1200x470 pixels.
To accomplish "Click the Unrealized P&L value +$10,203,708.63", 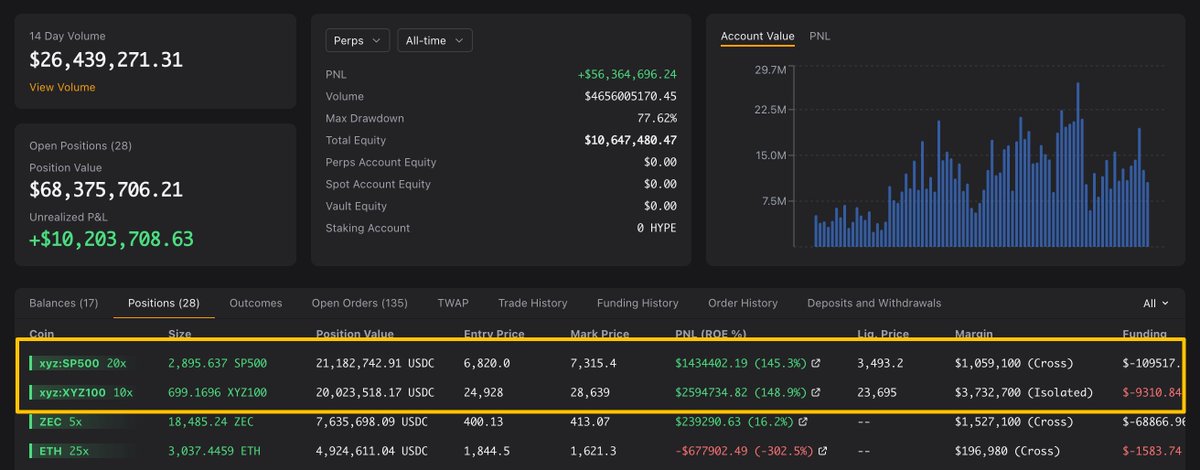I will tap(111, 240).
